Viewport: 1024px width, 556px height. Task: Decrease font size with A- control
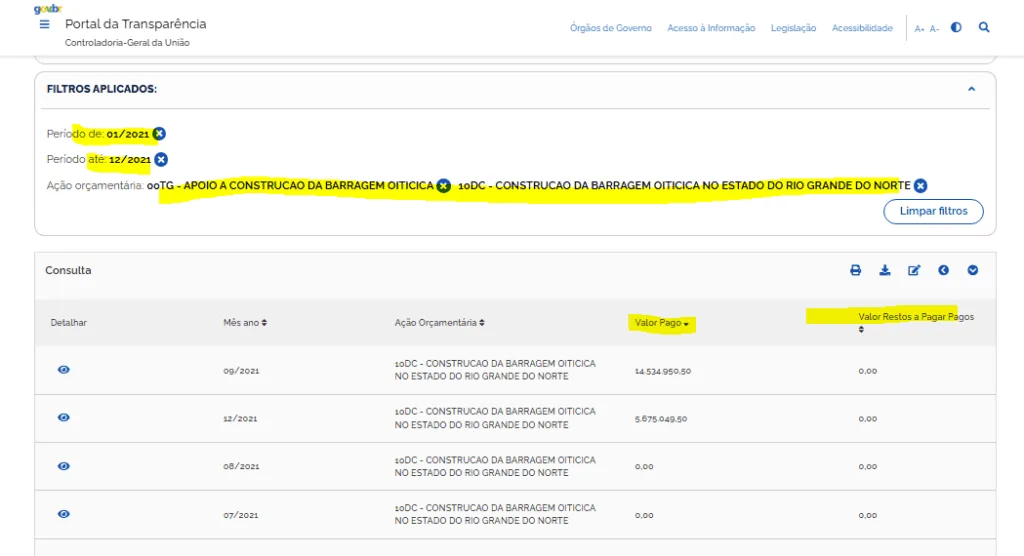point(934,29)
